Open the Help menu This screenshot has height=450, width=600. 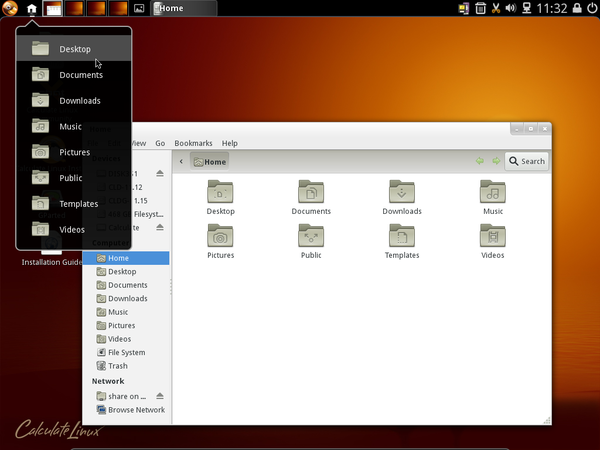pyautogui.click(x=230, y=143)
